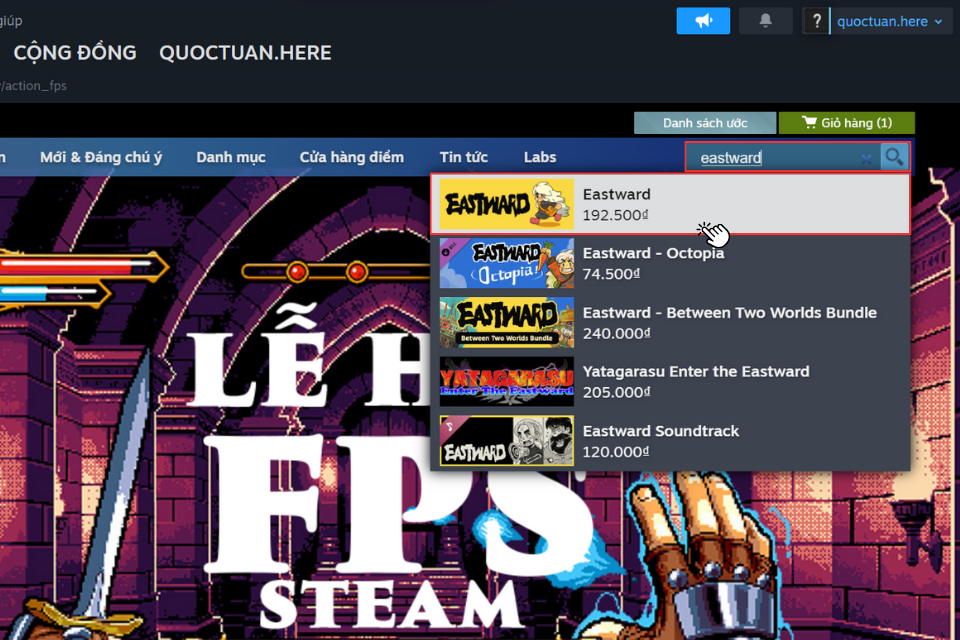Image resolution: width=960 pixels, height=640 pixels.
Task: Click the 205.000₫ price text
Action: pos(616,392)
